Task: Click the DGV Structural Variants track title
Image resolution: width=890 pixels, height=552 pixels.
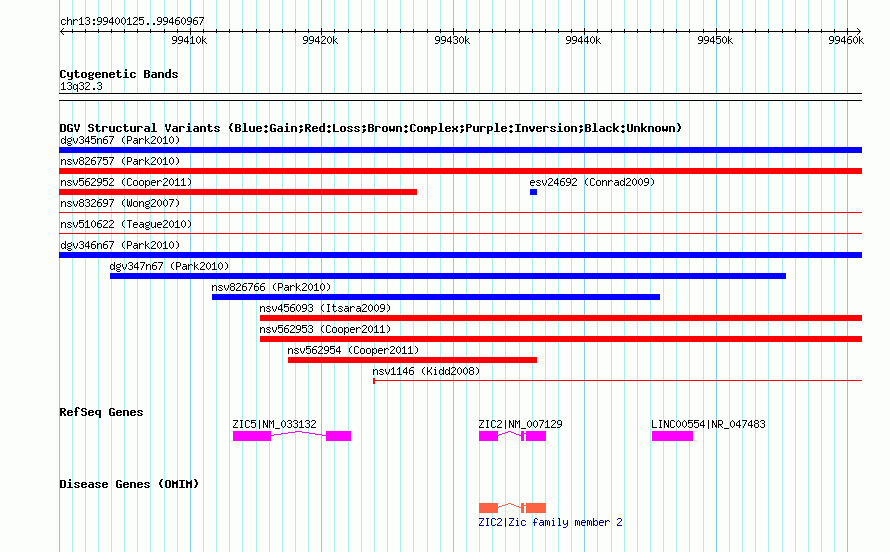Action: pyautogui.click(x=371, y=128)
